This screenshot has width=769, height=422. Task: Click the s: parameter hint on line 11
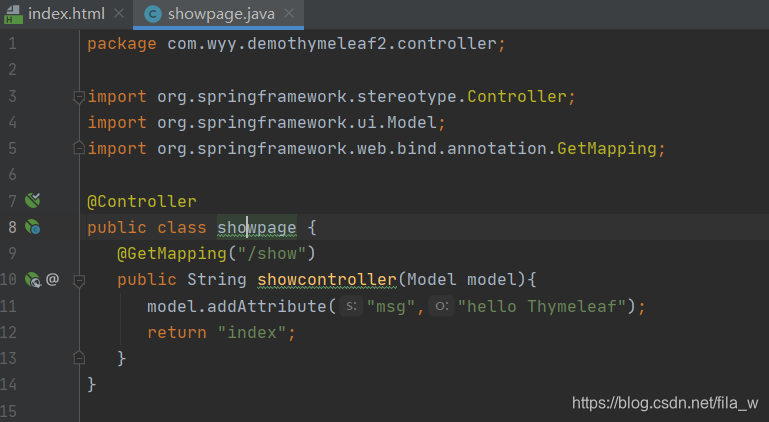pyautogui.click(x=351, y=306)
